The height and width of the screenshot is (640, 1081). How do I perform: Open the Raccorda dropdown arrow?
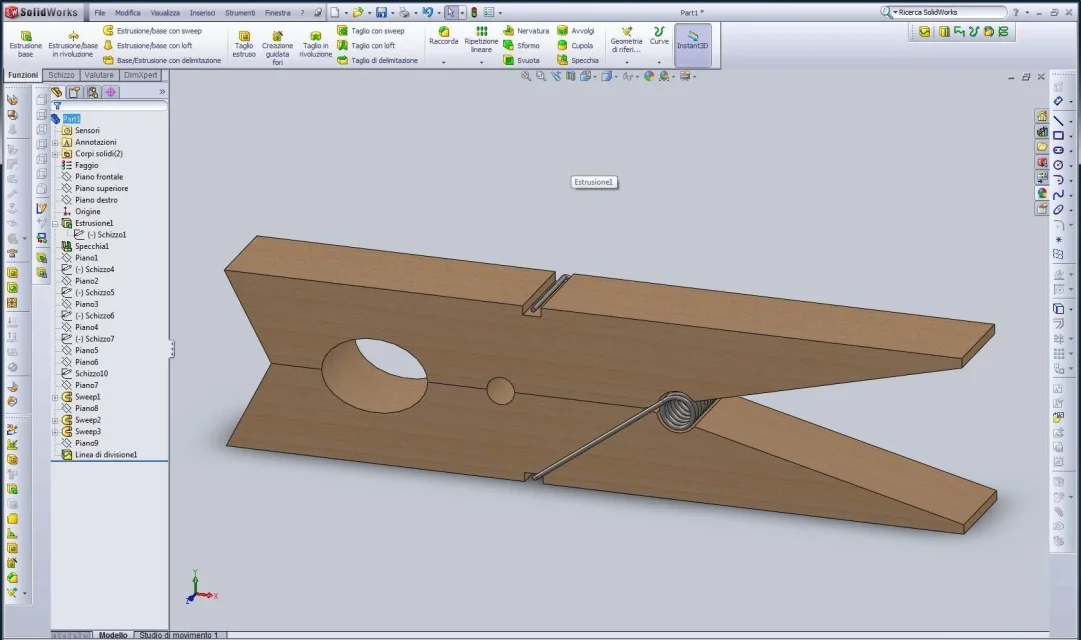coord(443,62)
